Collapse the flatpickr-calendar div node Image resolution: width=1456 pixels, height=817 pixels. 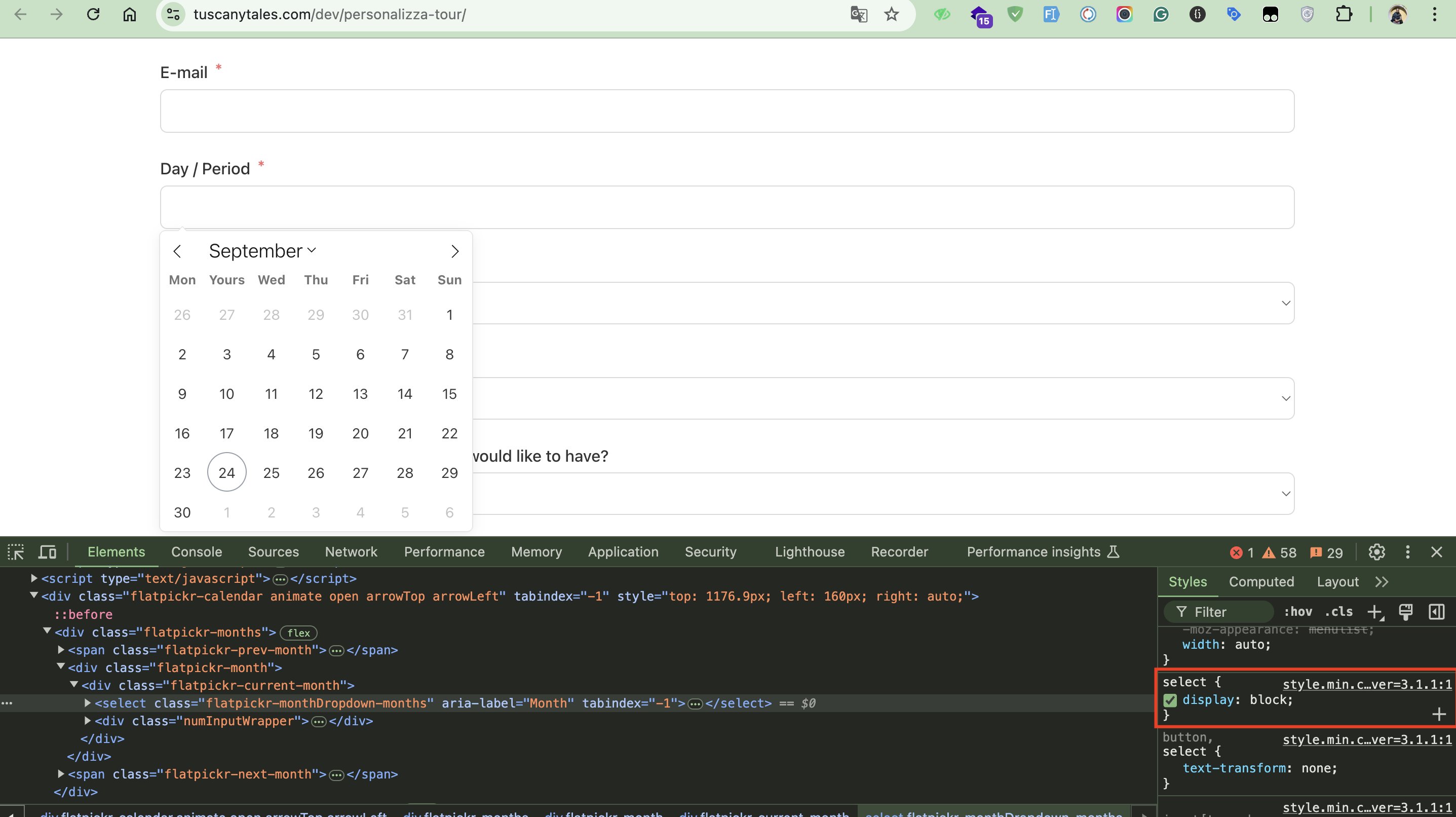34,596
